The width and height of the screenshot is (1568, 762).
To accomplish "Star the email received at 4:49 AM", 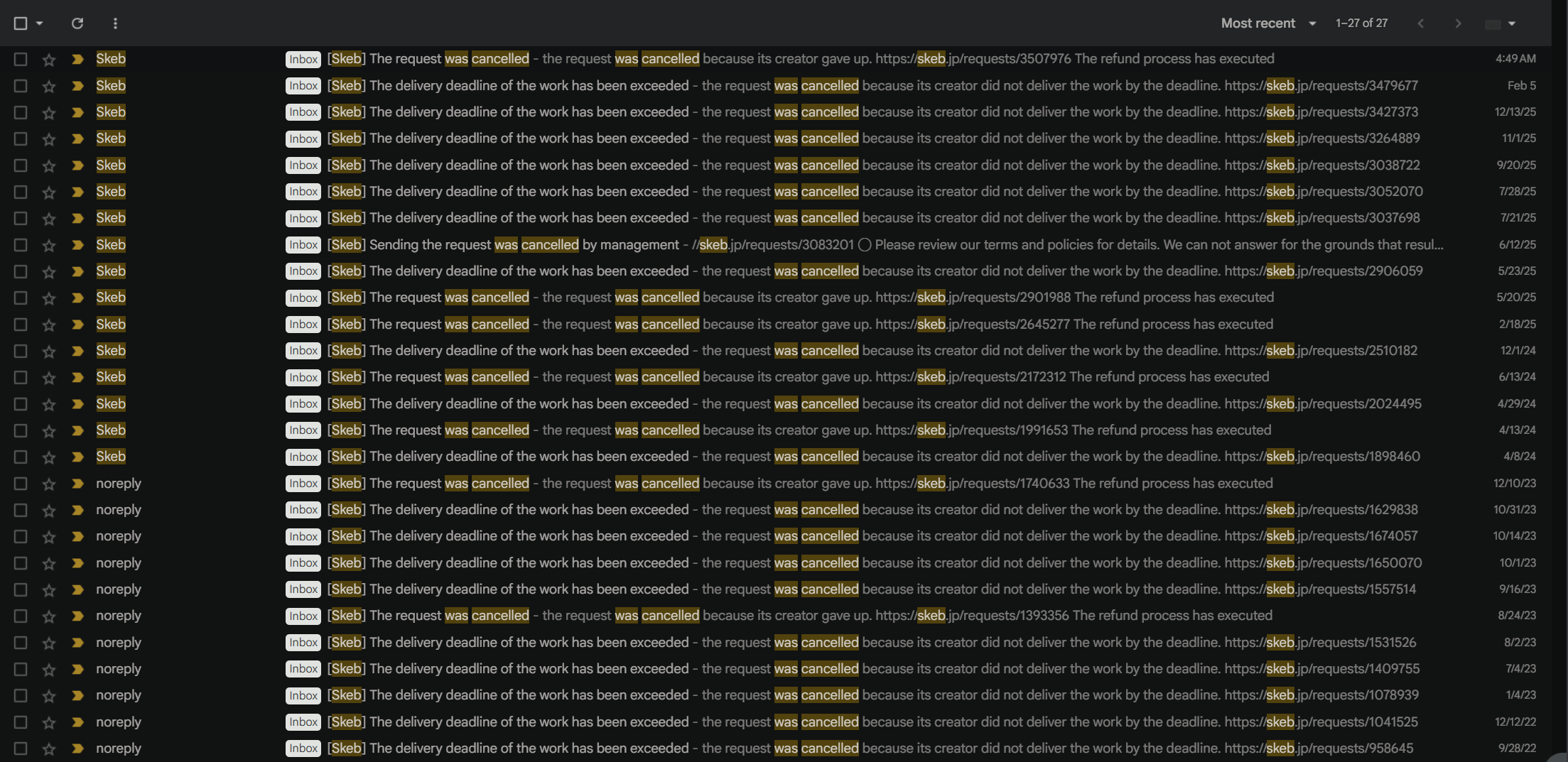I will pos(49,60).
